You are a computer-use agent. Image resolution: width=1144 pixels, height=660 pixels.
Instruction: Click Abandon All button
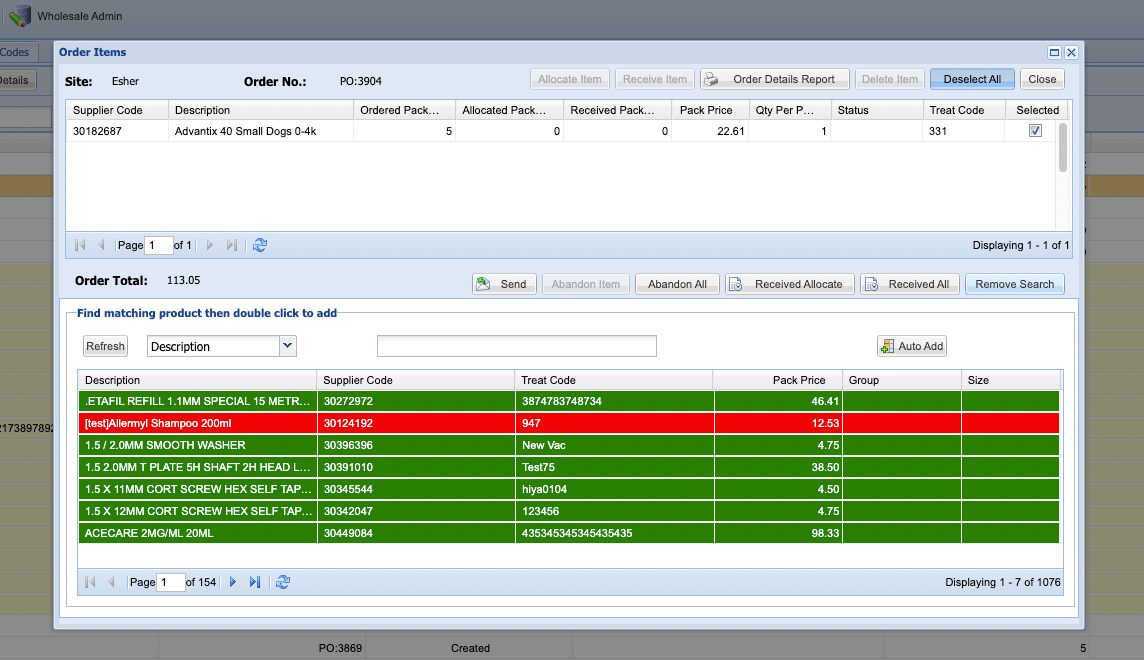[x=677, y=284]
